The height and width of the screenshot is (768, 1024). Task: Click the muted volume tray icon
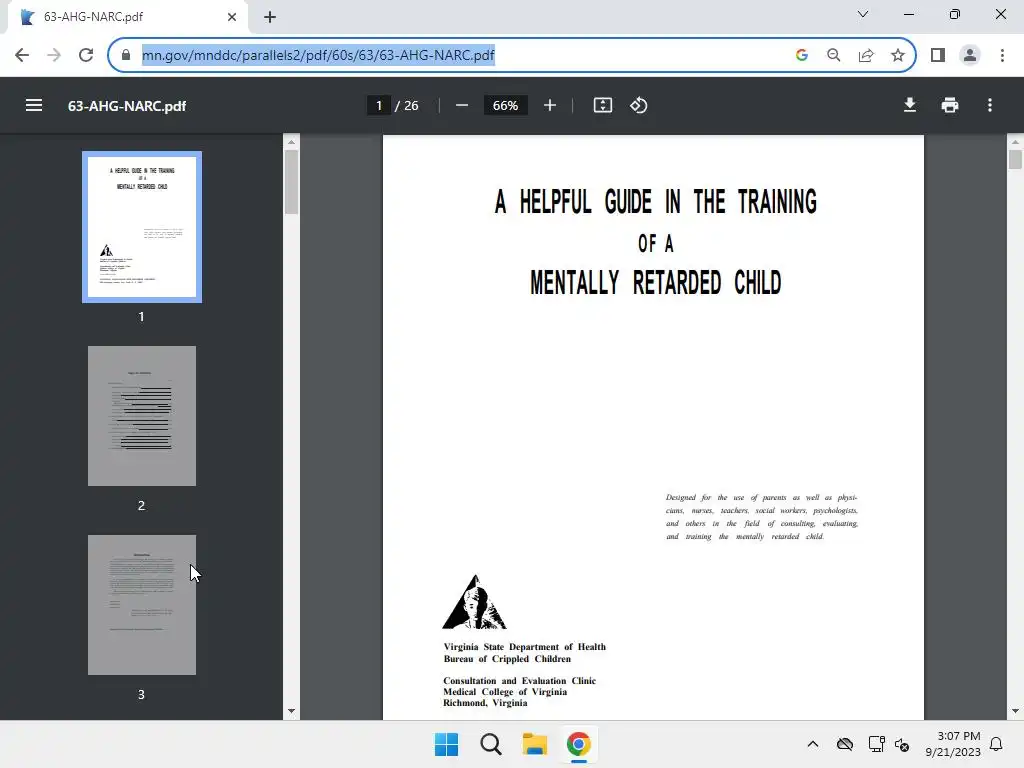click(903, 744)
